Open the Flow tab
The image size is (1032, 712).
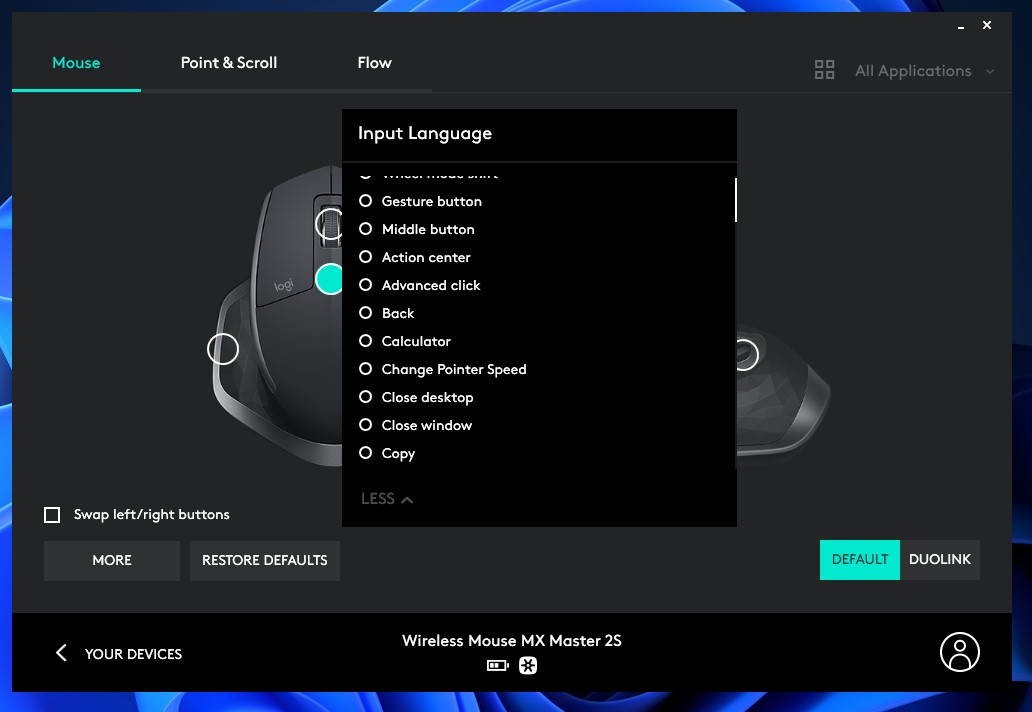pyautogui.click(x=374, y=63)
